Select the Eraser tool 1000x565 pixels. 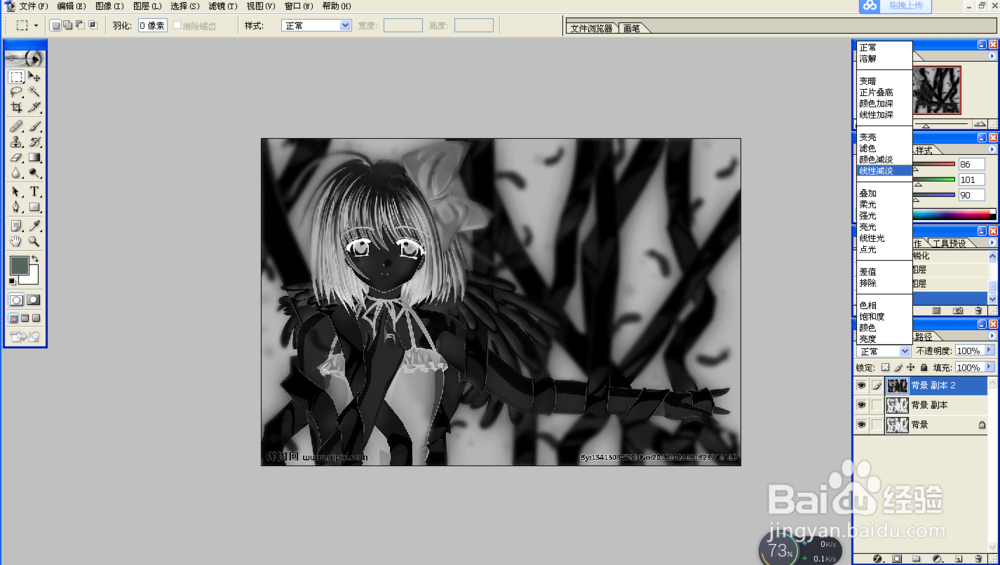pyautogui.click(x=17, y=157)
